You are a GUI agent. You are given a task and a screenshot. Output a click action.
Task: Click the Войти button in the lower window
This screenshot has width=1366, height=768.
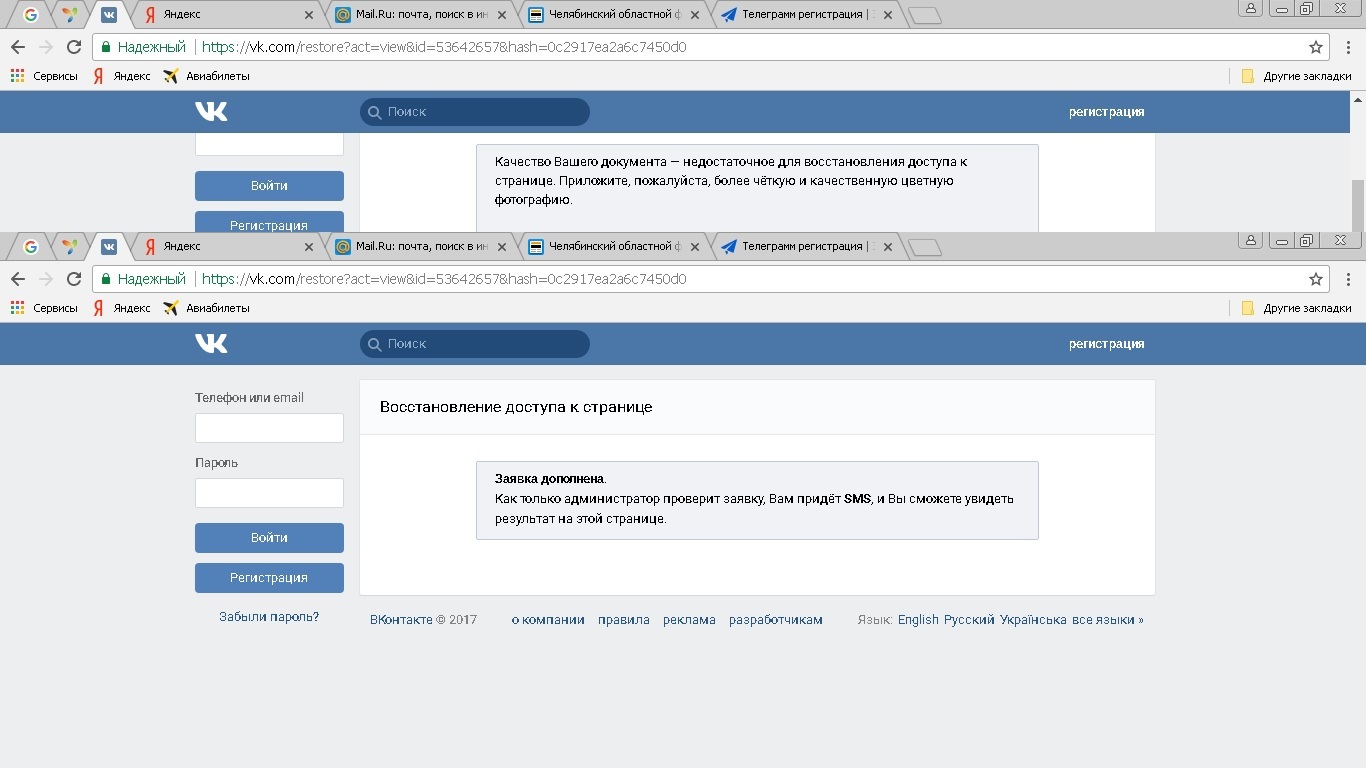[269, 538]
